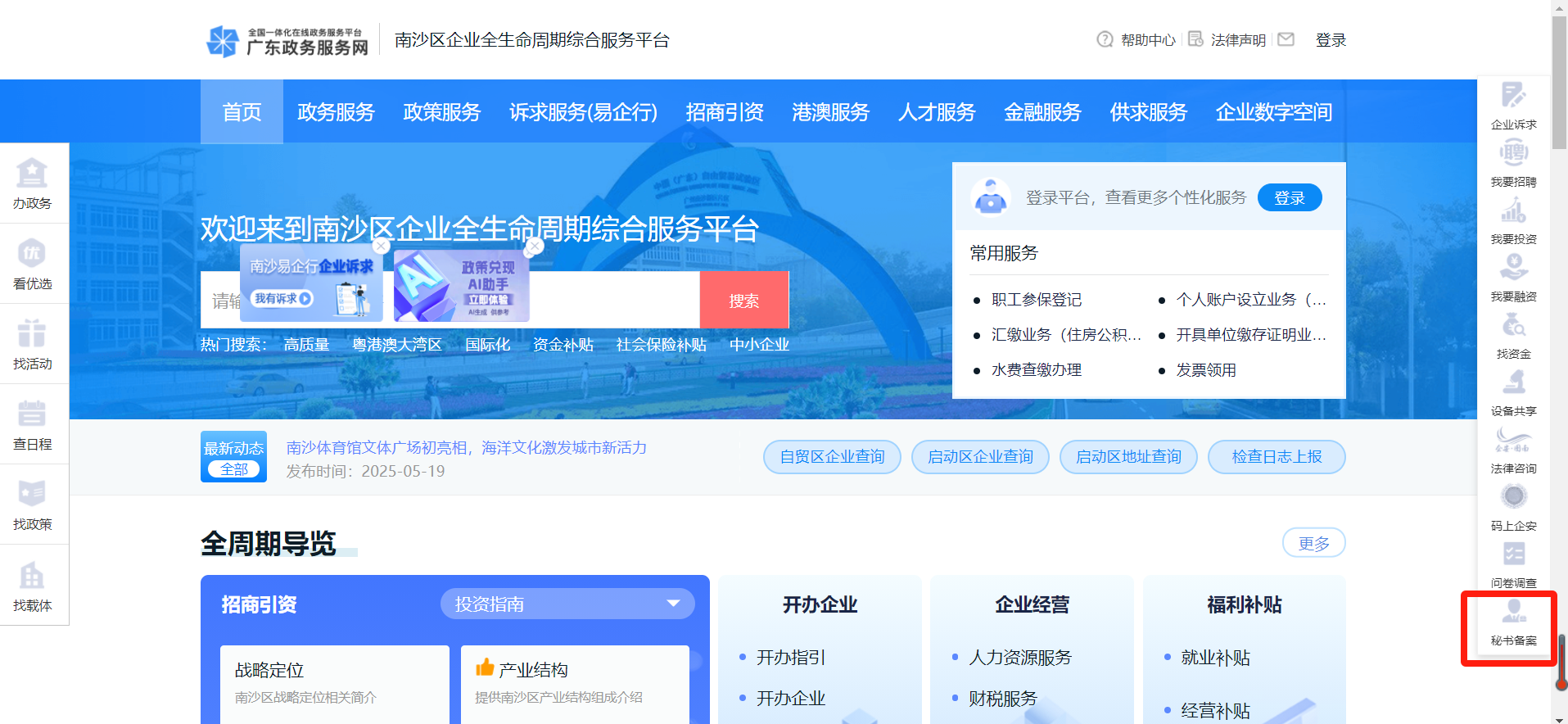Image resolution: width=1568 pixels, height=724 pixels.
Task: Expand the 投资指南 dropdown
Action: click(673, 604)
